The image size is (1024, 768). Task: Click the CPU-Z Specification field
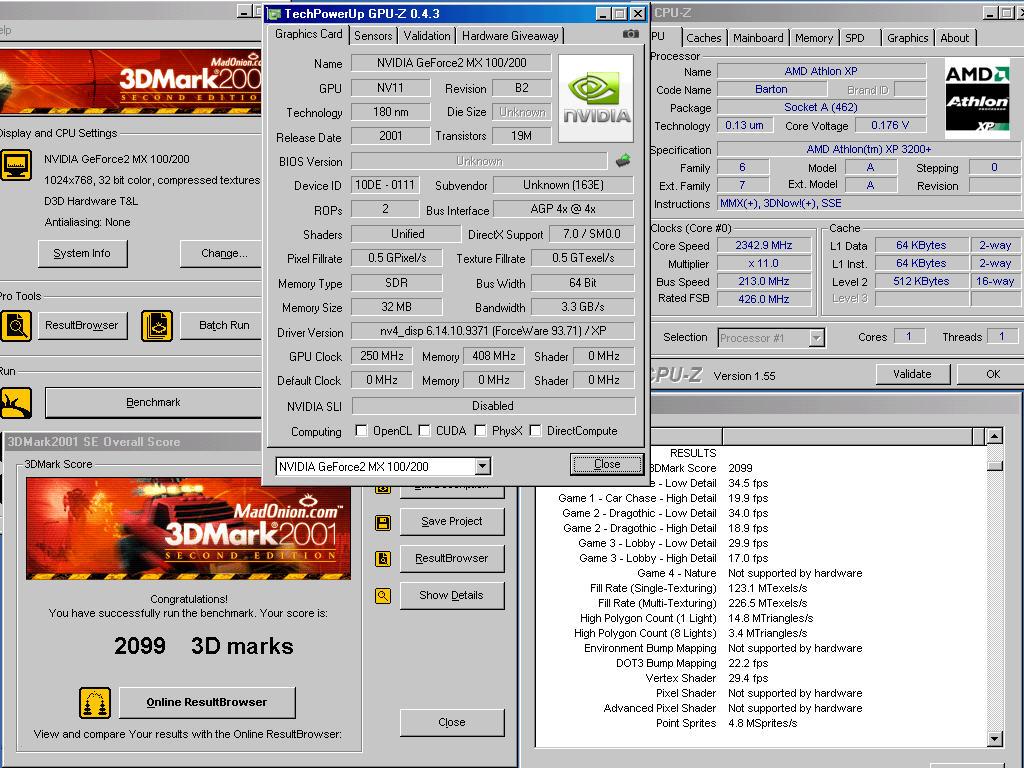point(869,150)
